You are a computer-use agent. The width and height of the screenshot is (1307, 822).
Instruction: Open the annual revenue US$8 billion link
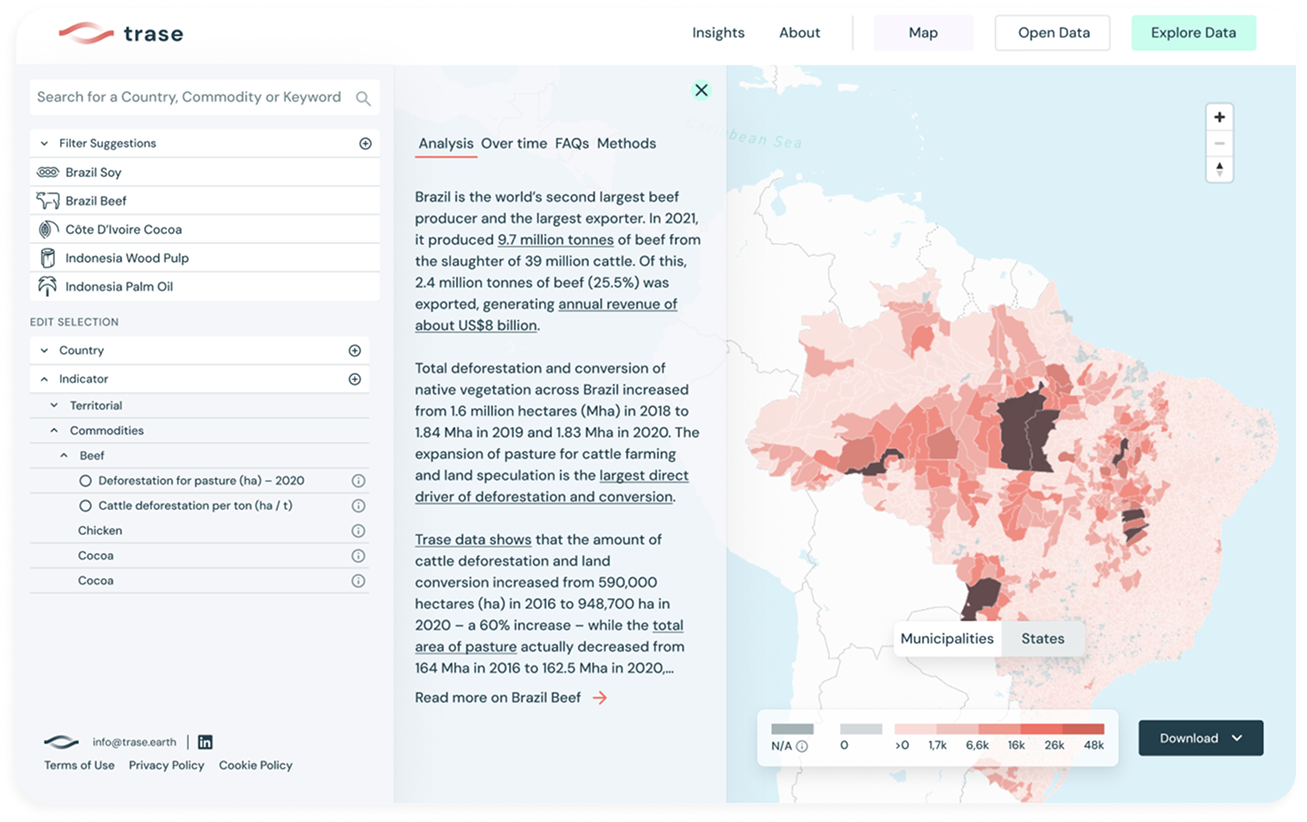(x=546, y=315)
